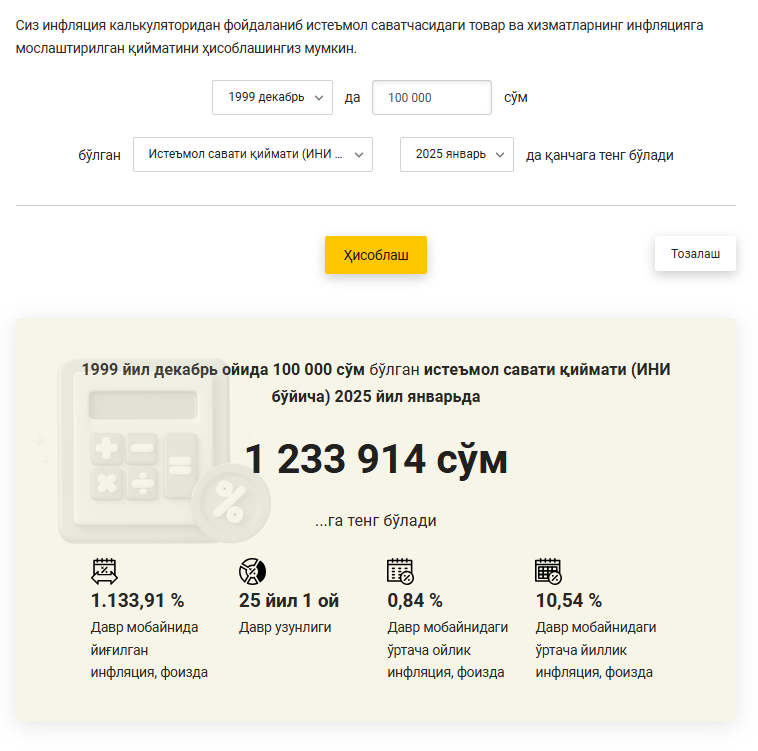Click the percent coin on the calculator
Viewport: 758px width, 751px height.
click(x=231, y=501)
